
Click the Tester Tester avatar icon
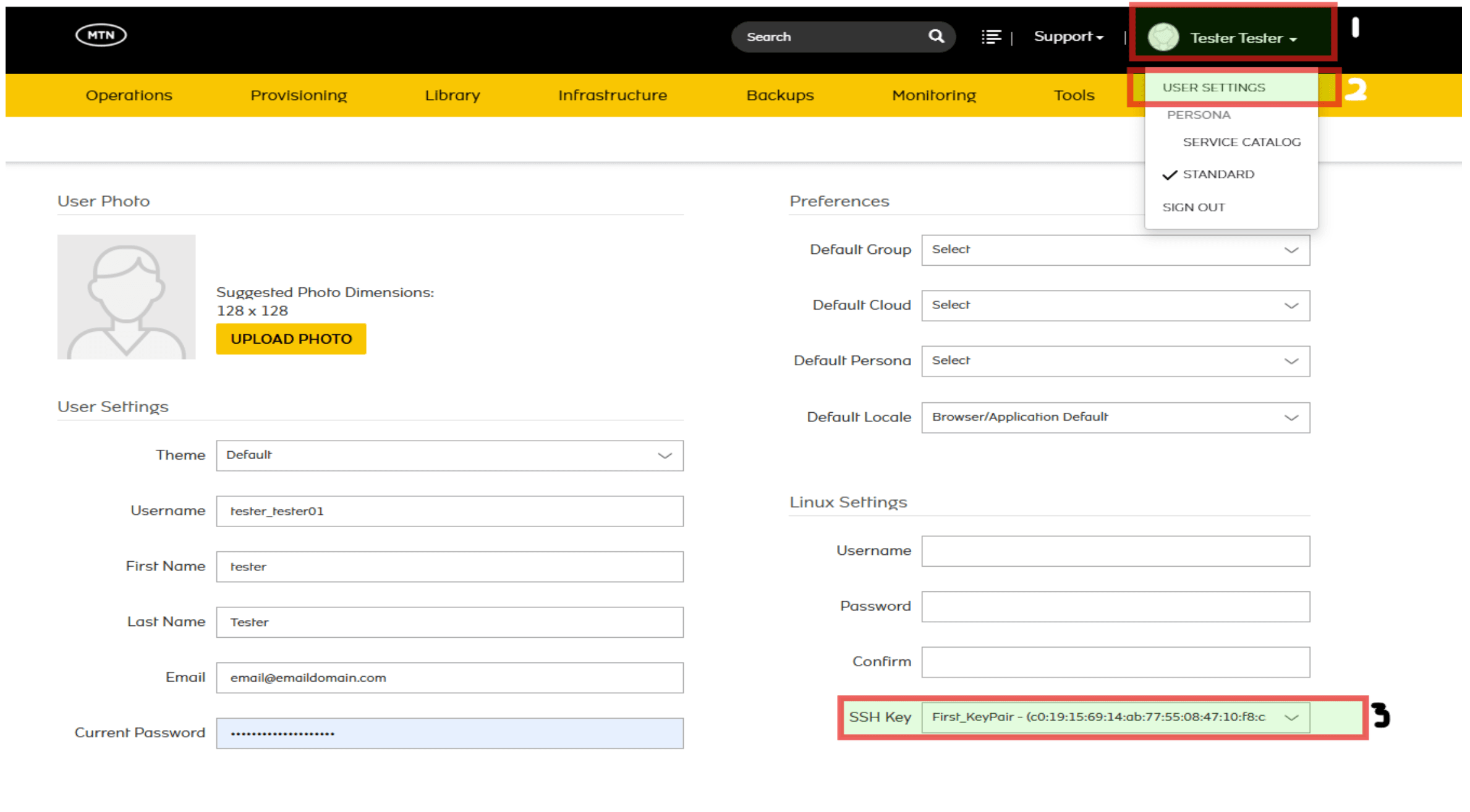pos(1163,37)
